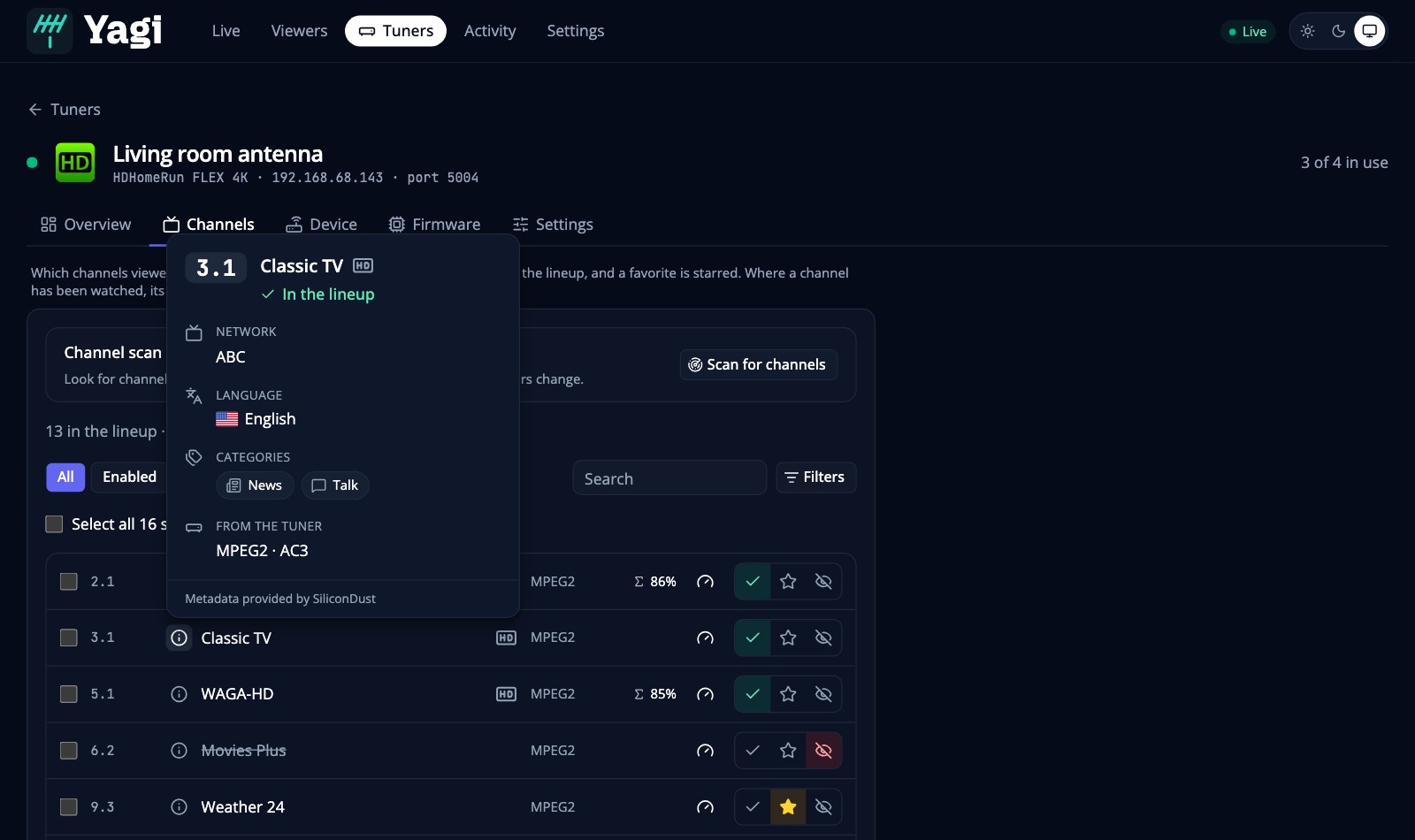Viewport: 1415px width, 840px height.
Task: Click signal gauge icon for WAGA-HD
Action: coord(705,694)
